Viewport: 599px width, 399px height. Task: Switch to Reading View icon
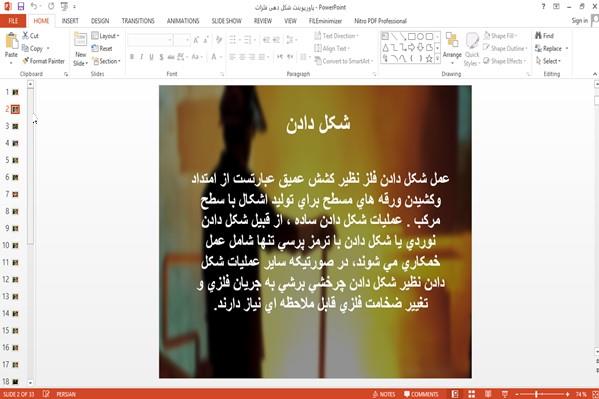(x=488, y=394)
